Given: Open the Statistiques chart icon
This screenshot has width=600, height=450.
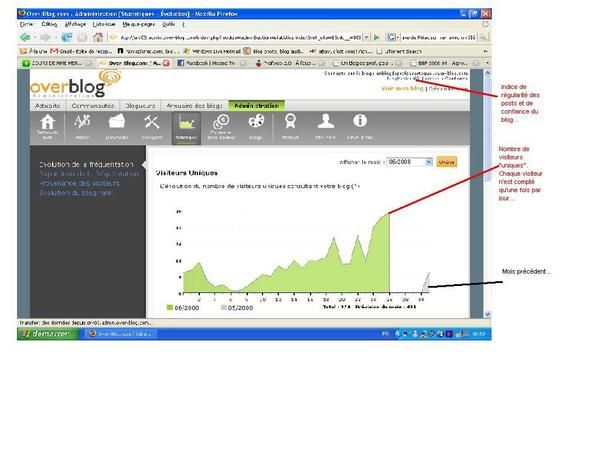Looking at the screenshot, I should pos(186,128).
